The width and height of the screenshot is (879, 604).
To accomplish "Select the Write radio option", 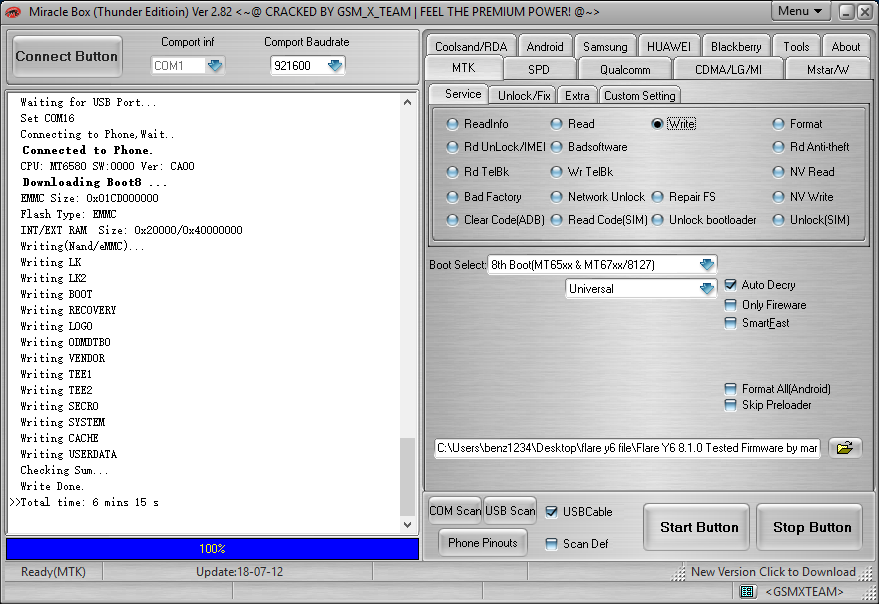I will pyautogui.click(x=657, y=124).
